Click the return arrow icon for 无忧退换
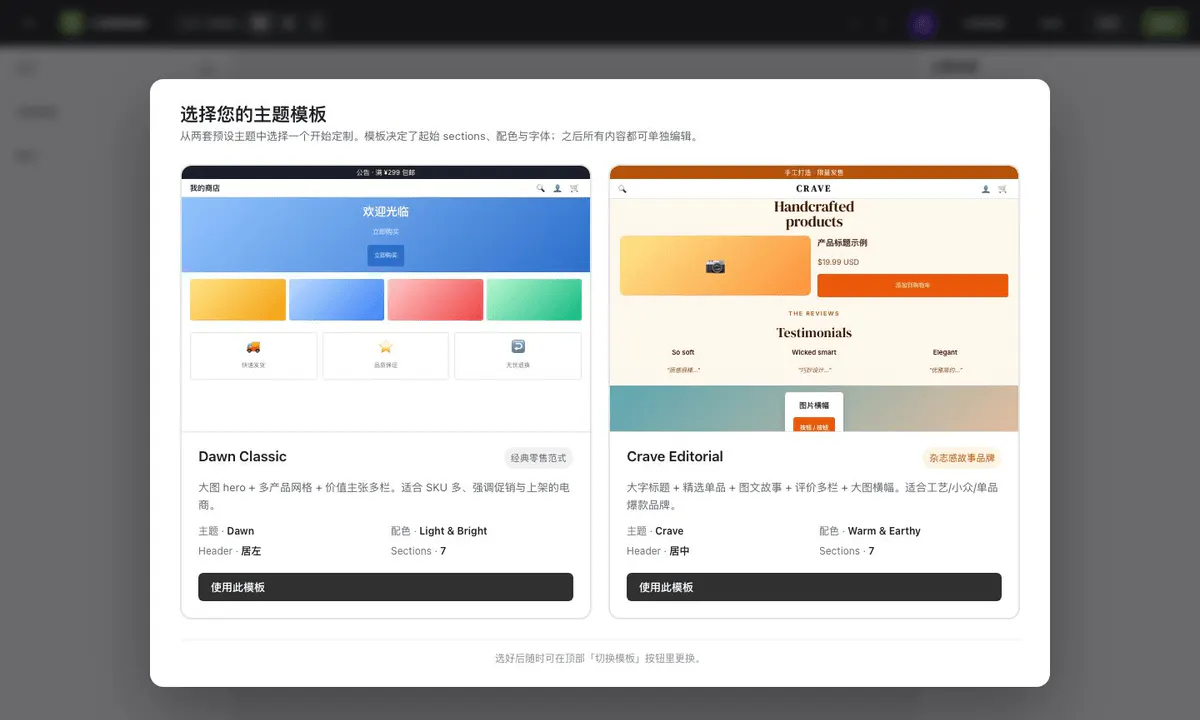 pos(518,347)
